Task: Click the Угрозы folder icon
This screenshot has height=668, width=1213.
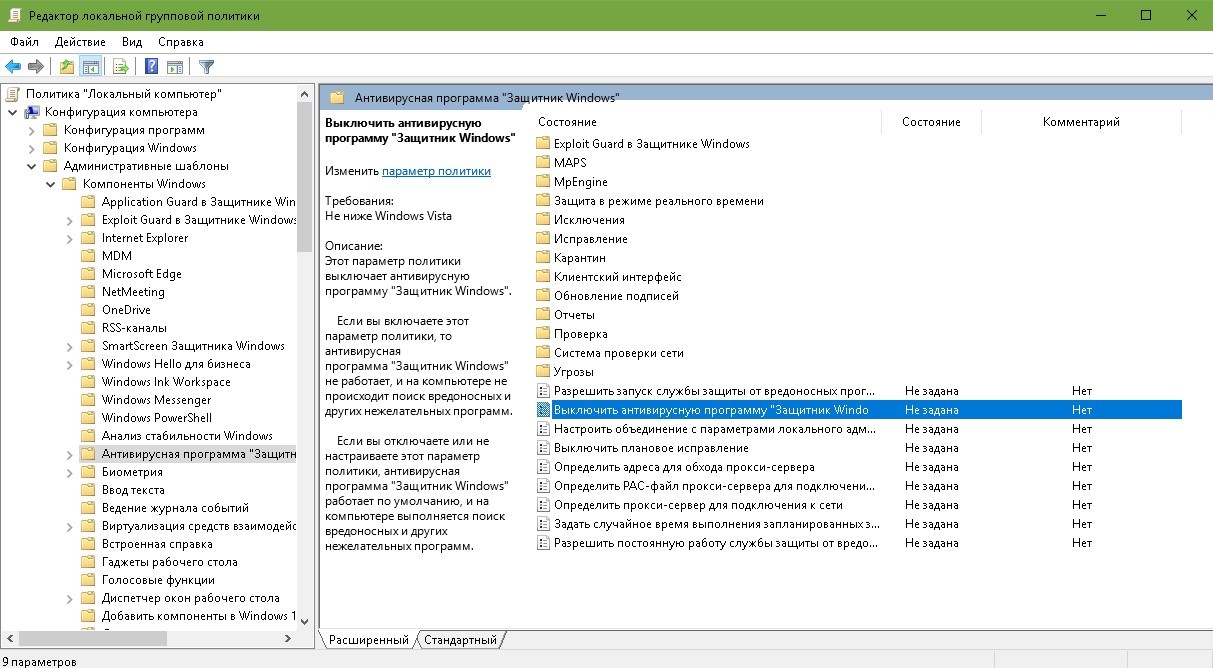Action: [543, 371]
